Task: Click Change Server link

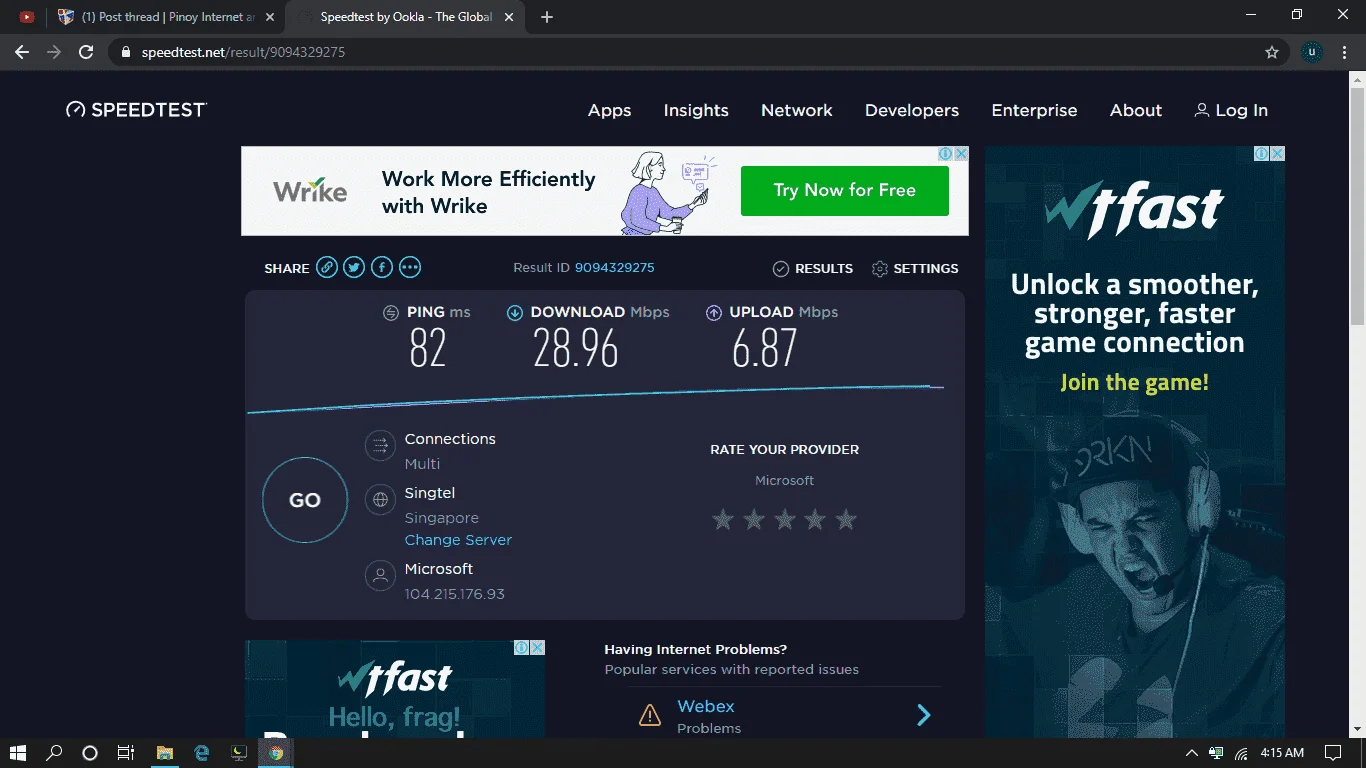Action: [x=458, y=540]
